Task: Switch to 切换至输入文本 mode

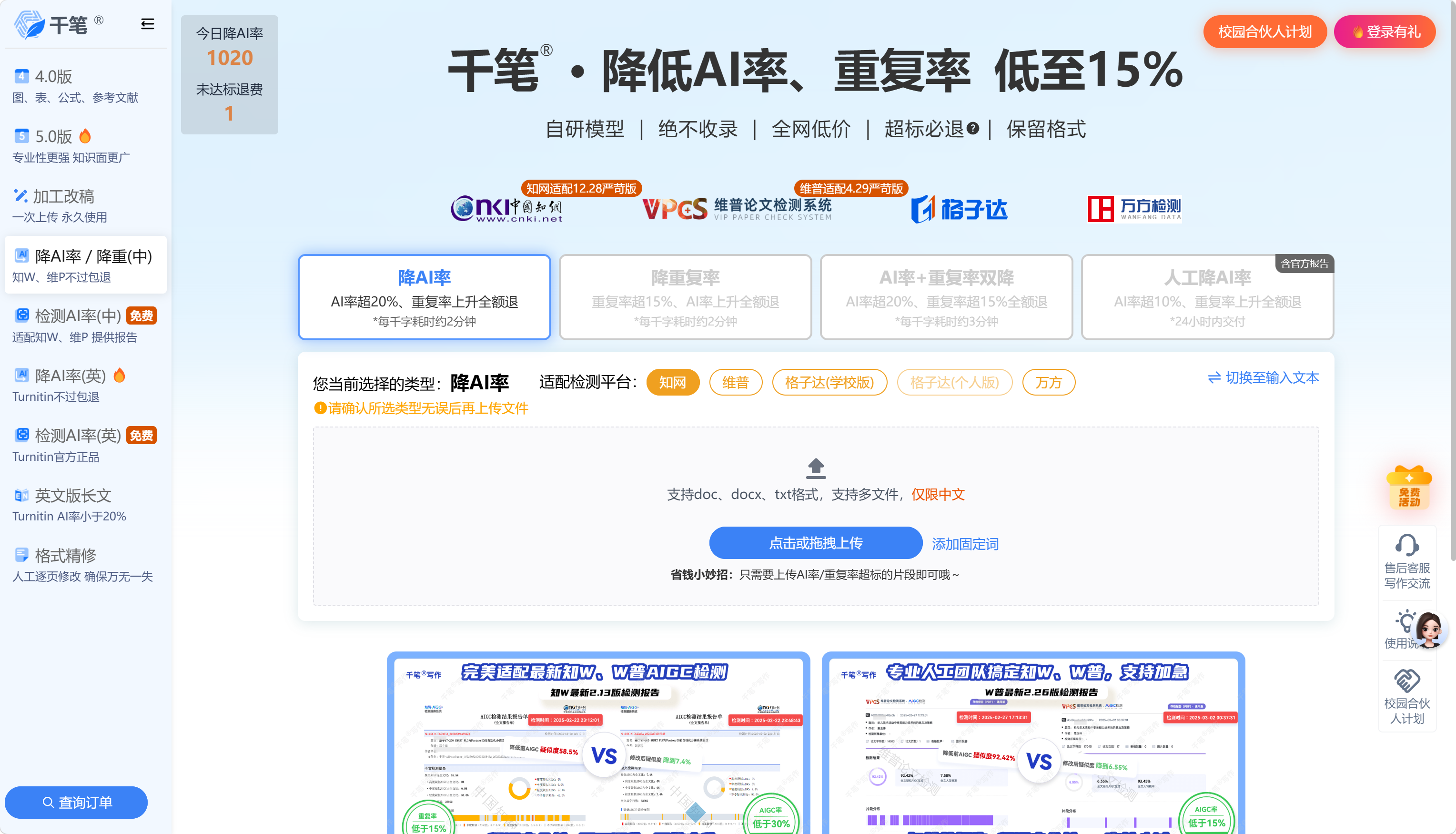Action: click(1263, 377)
